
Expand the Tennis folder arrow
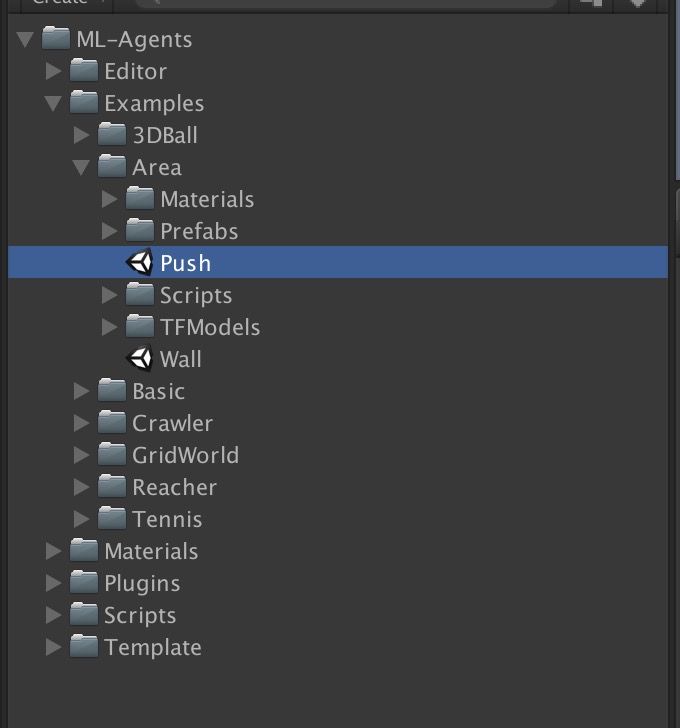[82, 520]
